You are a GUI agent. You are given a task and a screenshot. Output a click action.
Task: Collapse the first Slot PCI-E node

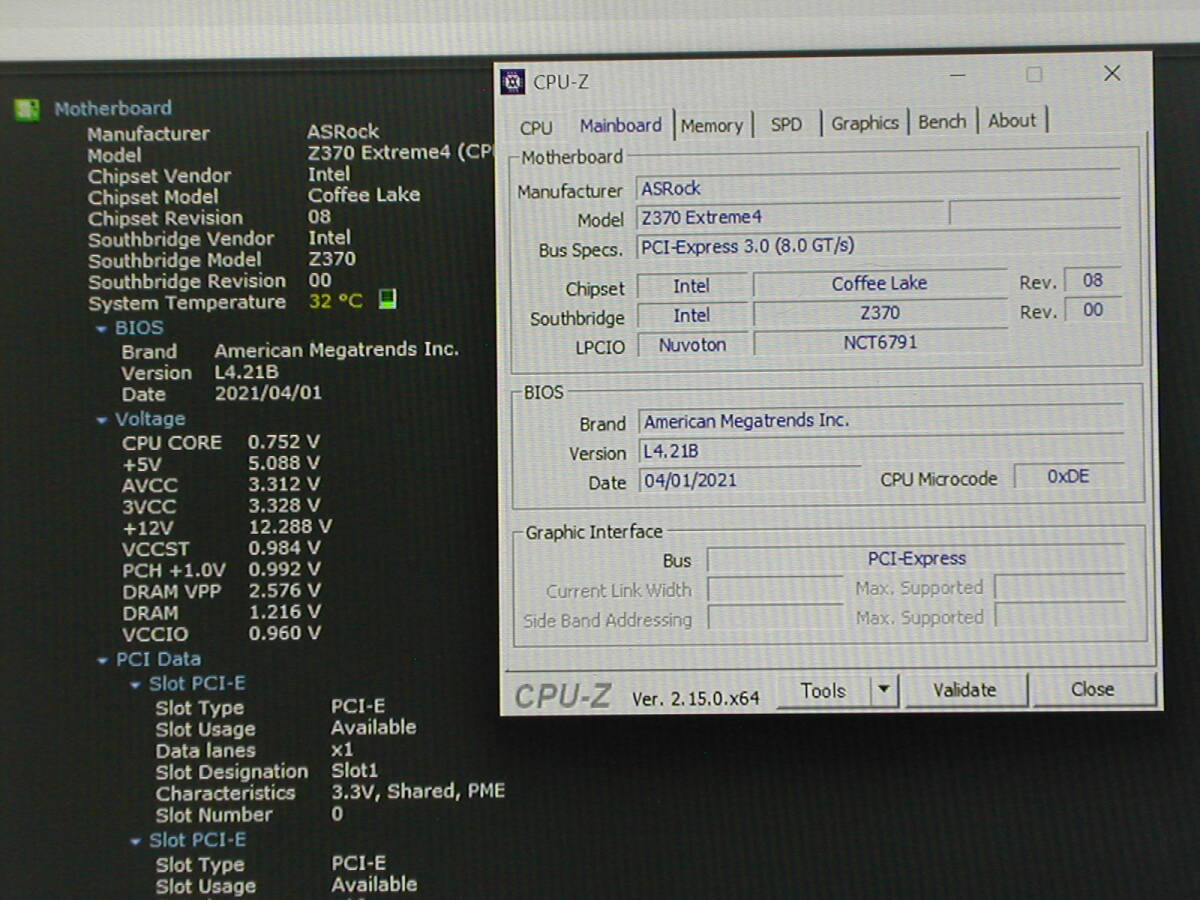coord(135,685)
